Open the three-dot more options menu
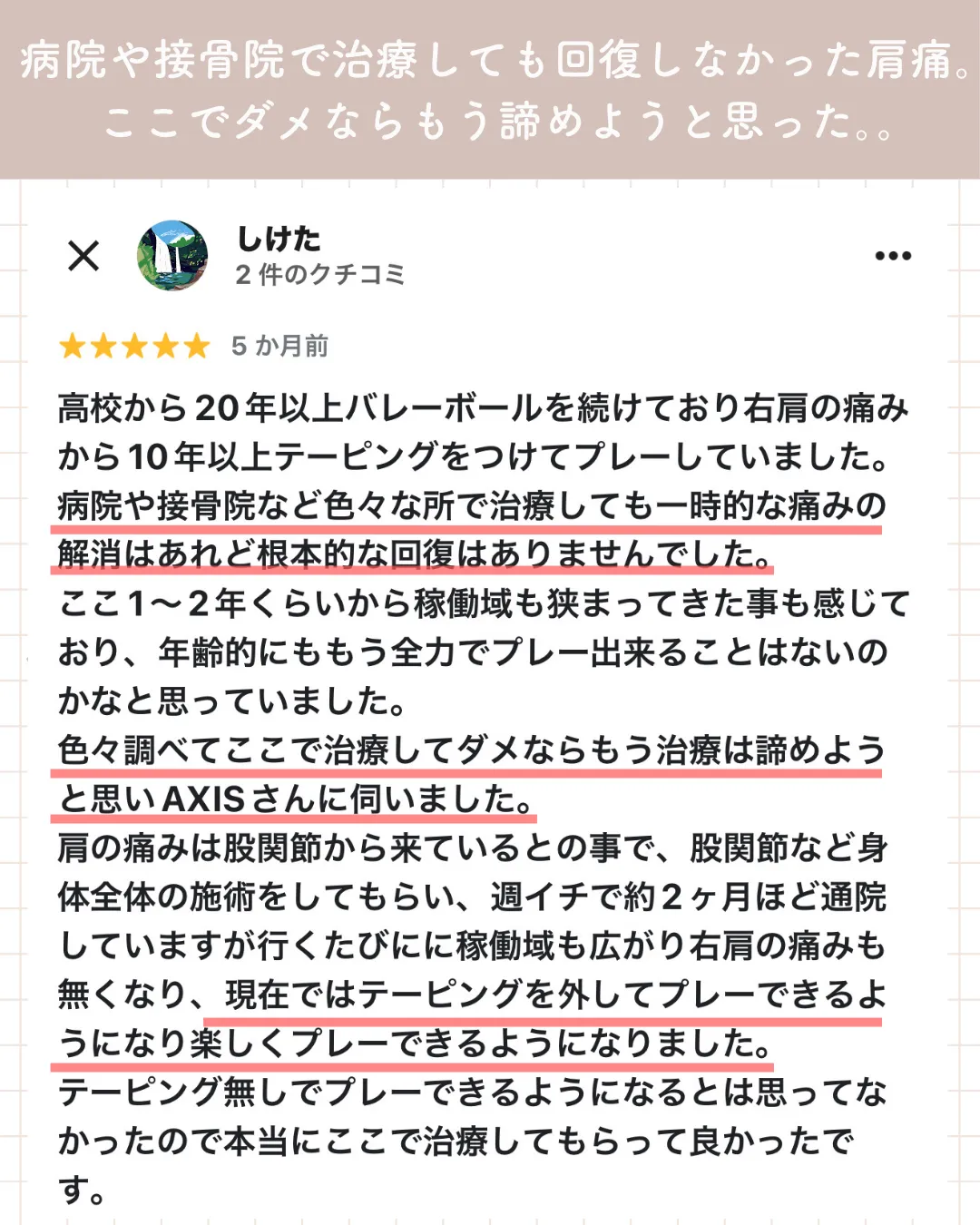Viewport: 980px width, 1225px height. (893, 256)
